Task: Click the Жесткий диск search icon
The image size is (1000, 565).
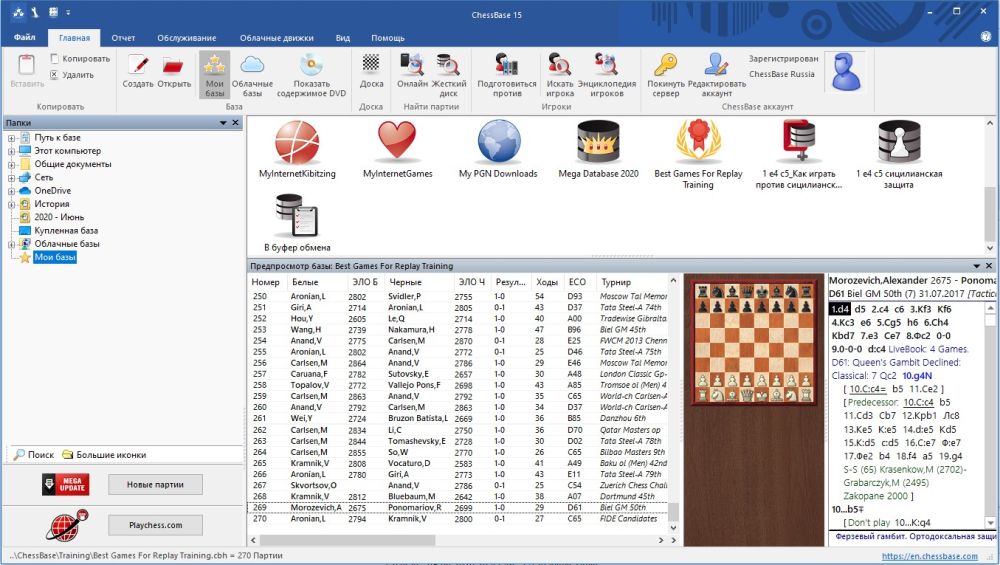Action: (448, 65)
